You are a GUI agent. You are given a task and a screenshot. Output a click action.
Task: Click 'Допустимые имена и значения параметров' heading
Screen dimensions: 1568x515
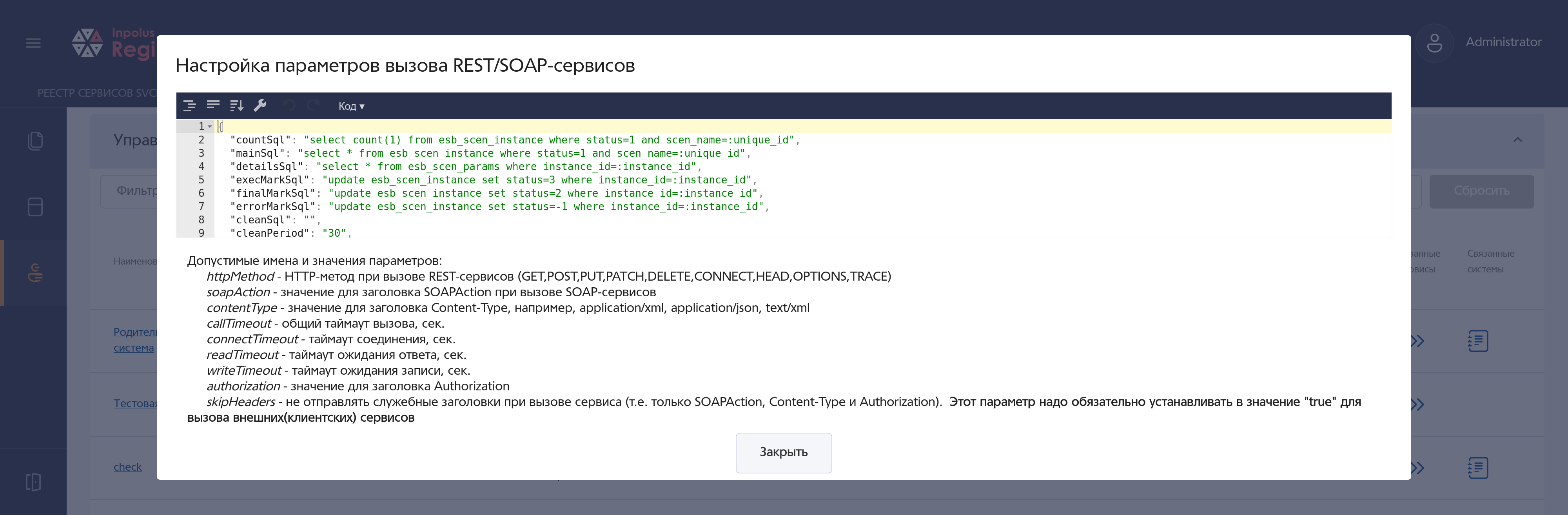(314, 261)
